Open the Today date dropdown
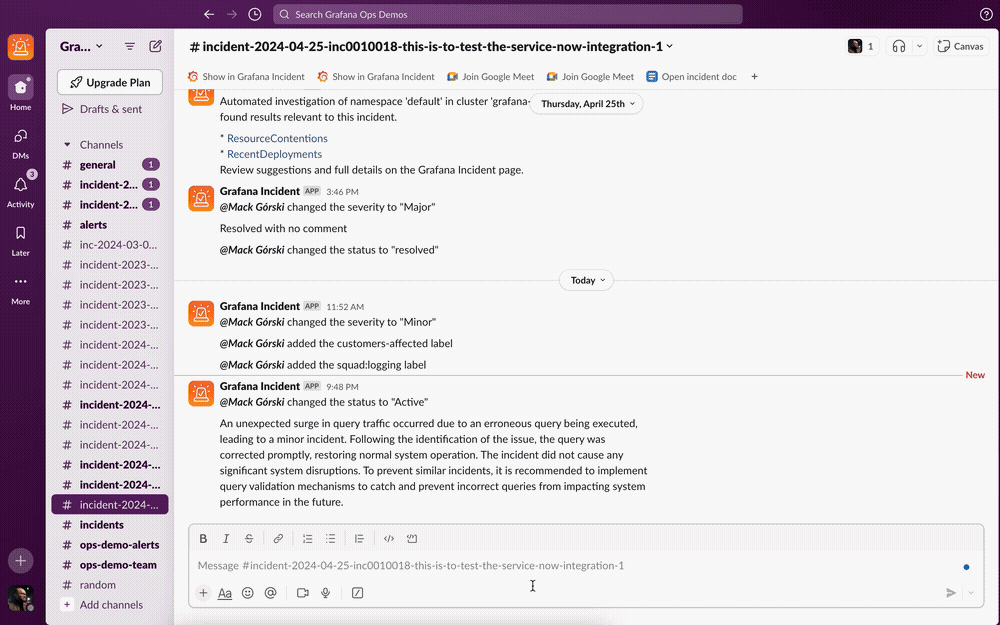 pyautogui.click(x=586, y=280)
